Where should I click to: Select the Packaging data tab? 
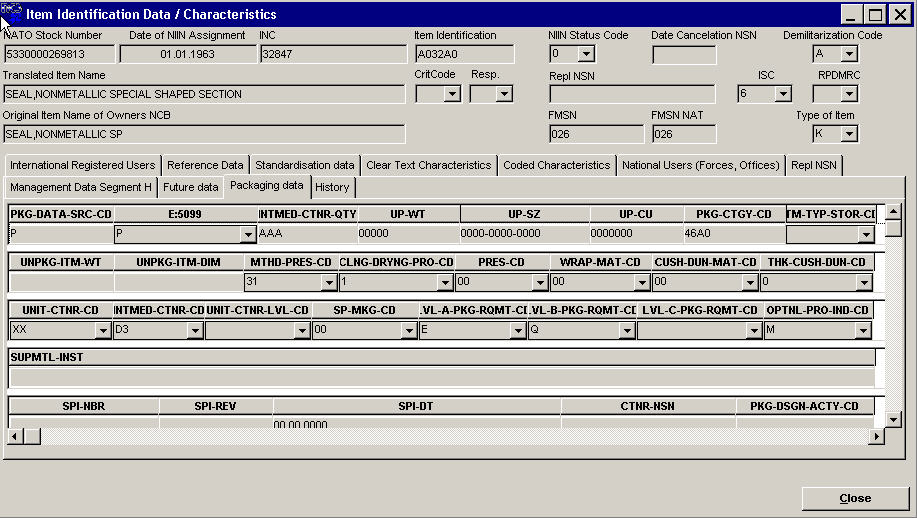(267, 185)
